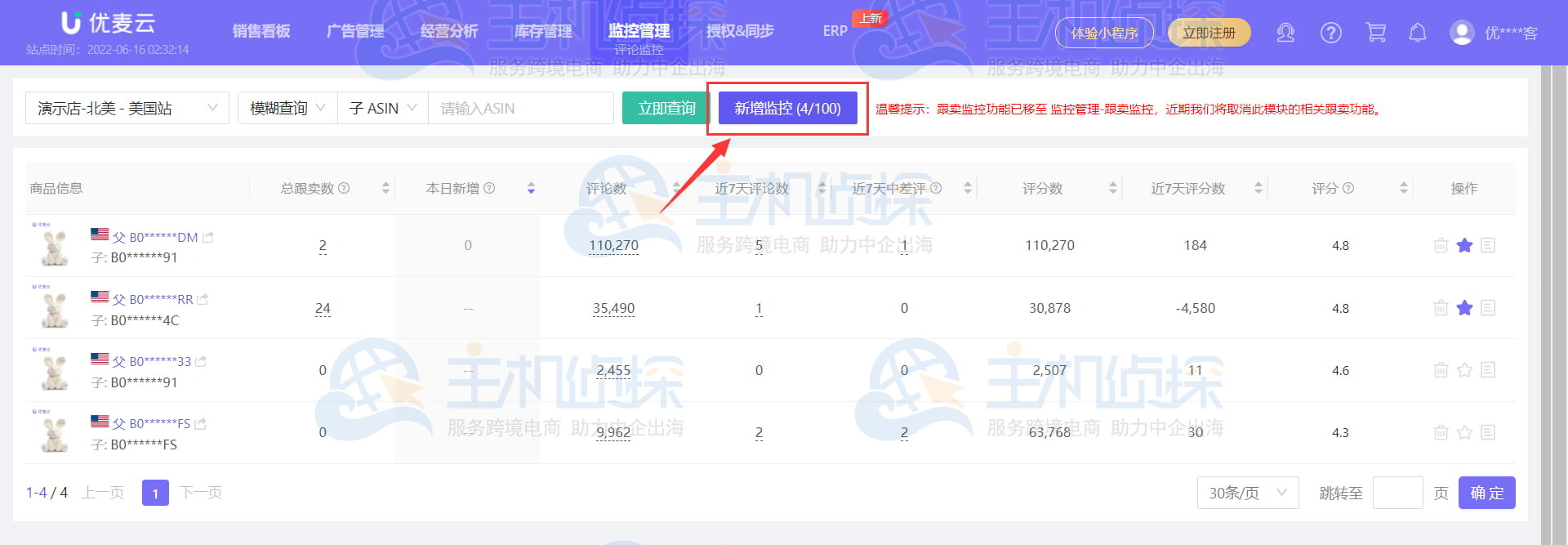Sort table by 近7天中差评 arrows
Screen dimensions: 1568x545
tap(968, 188)
